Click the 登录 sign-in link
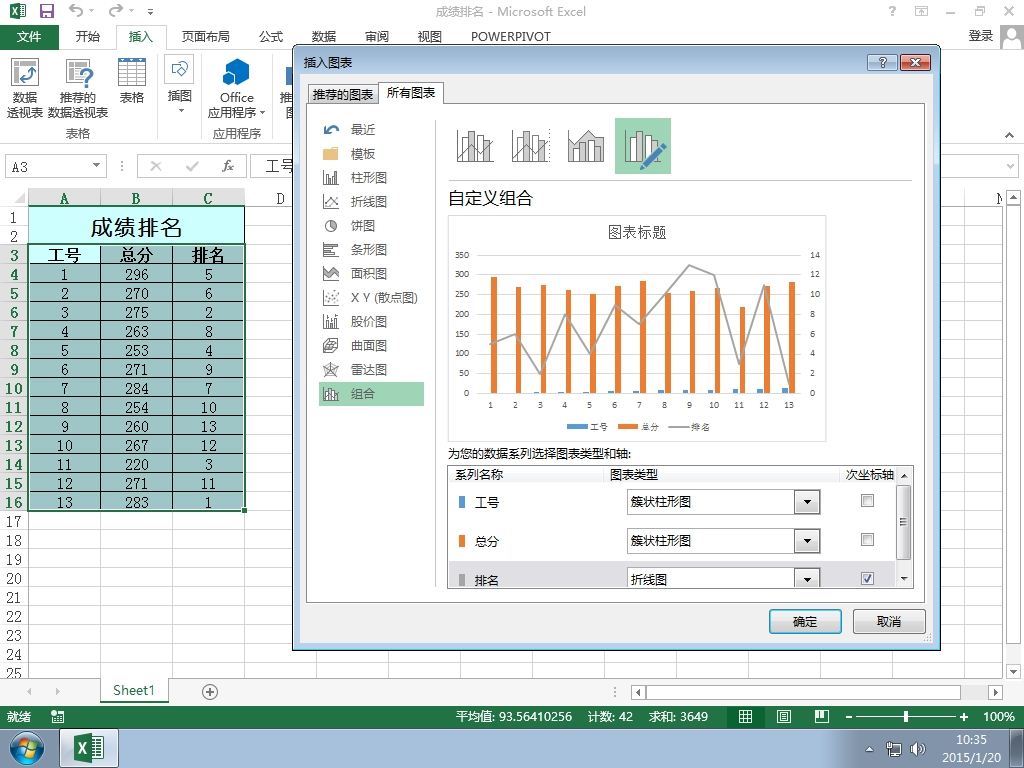This screenshot has height=768, width=1024. pyautogui.click(x=980, y=36)
